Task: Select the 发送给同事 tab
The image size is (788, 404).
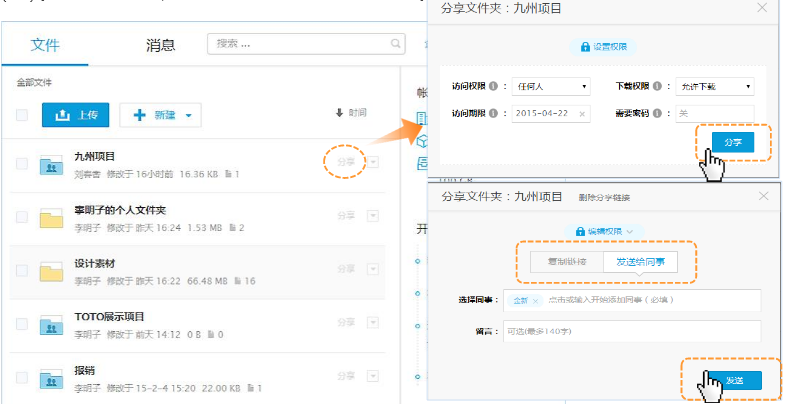Action: coord(639,263)
